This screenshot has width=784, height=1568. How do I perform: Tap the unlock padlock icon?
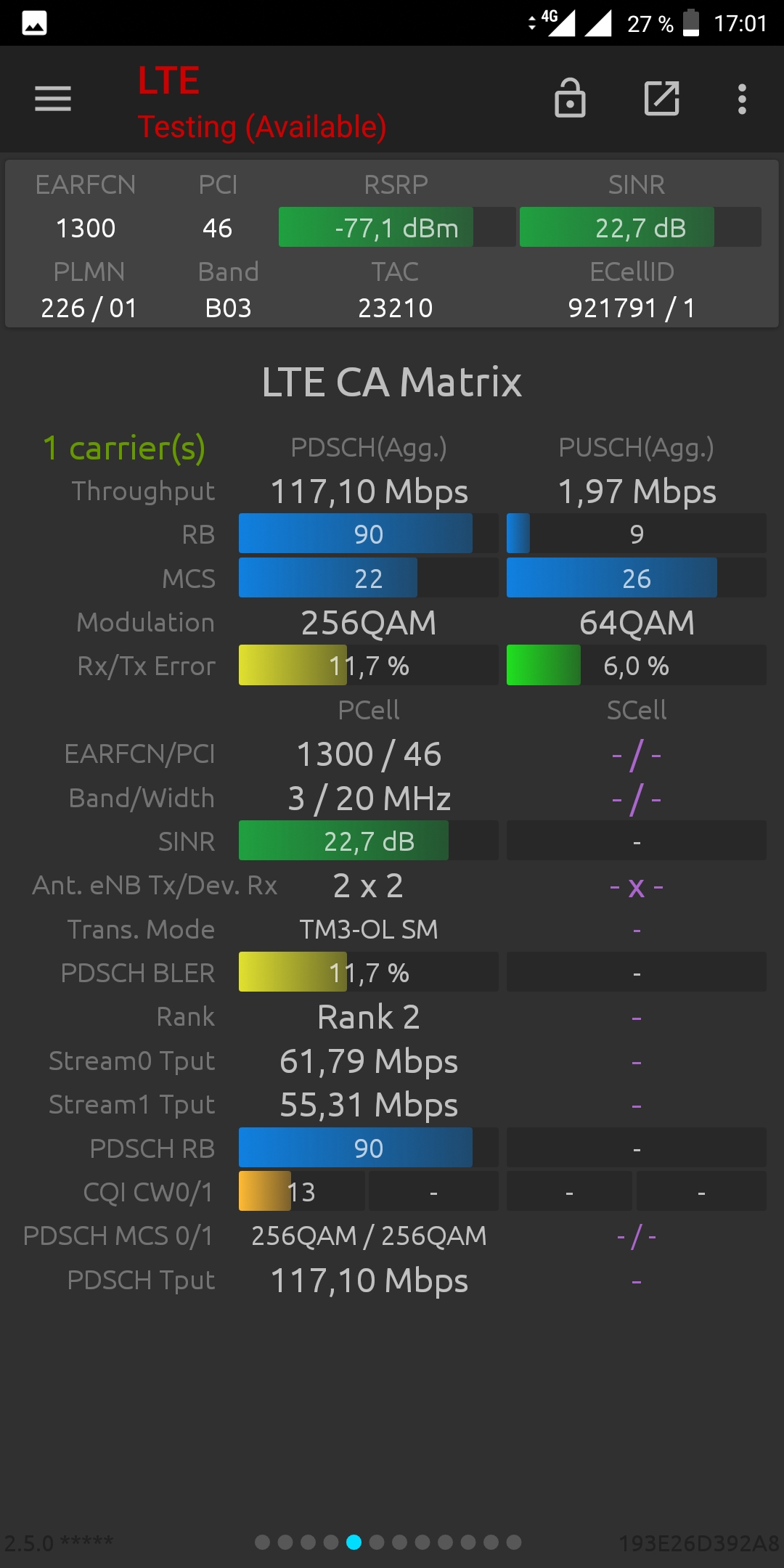point(570,98)
